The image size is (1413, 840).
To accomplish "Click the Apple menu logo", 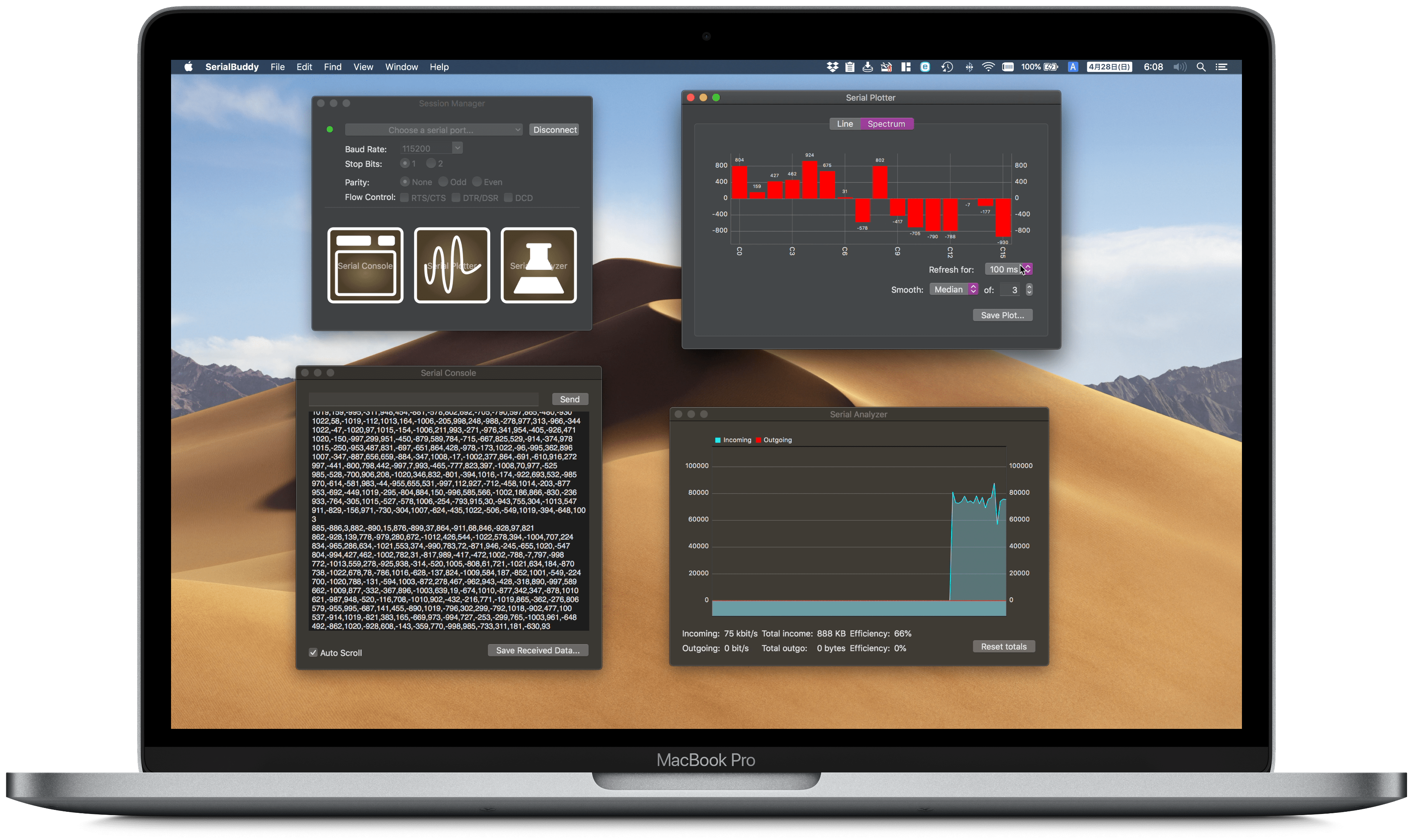I will [x=189, y=67].
